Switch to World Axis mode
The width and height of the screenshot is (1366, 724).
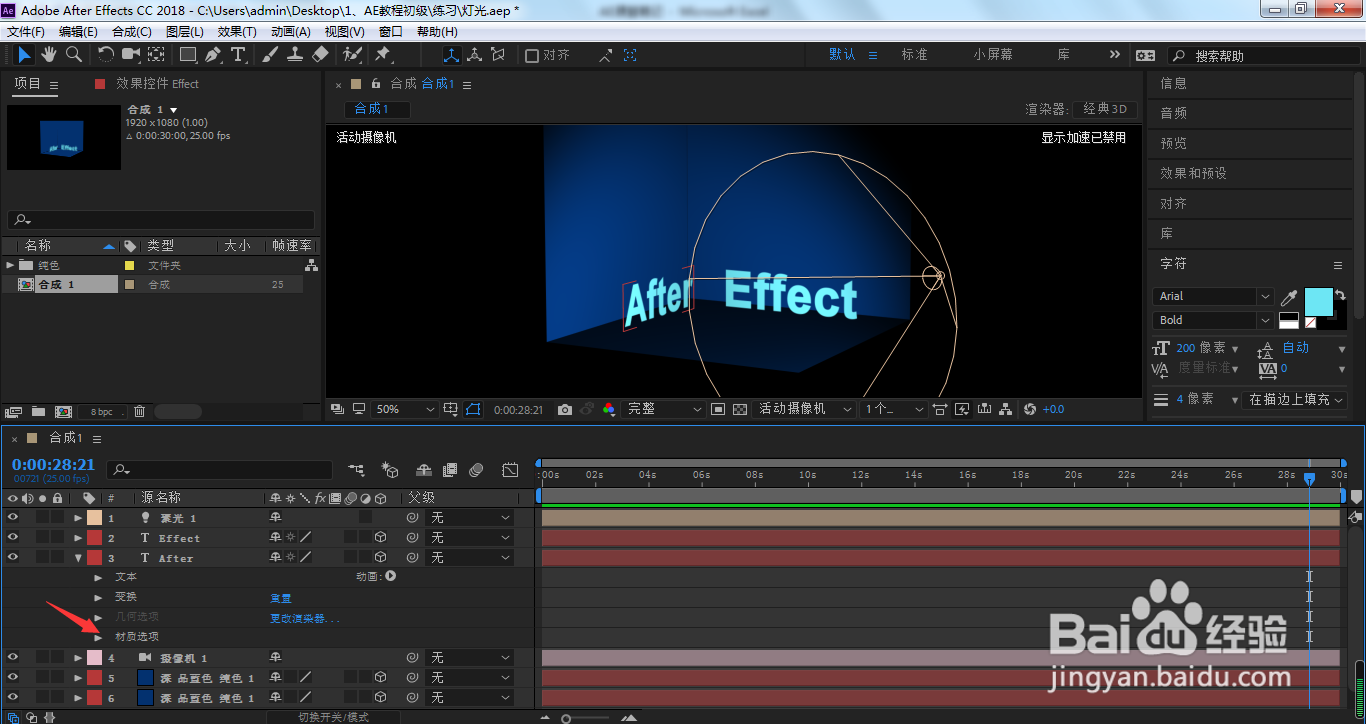474,55
